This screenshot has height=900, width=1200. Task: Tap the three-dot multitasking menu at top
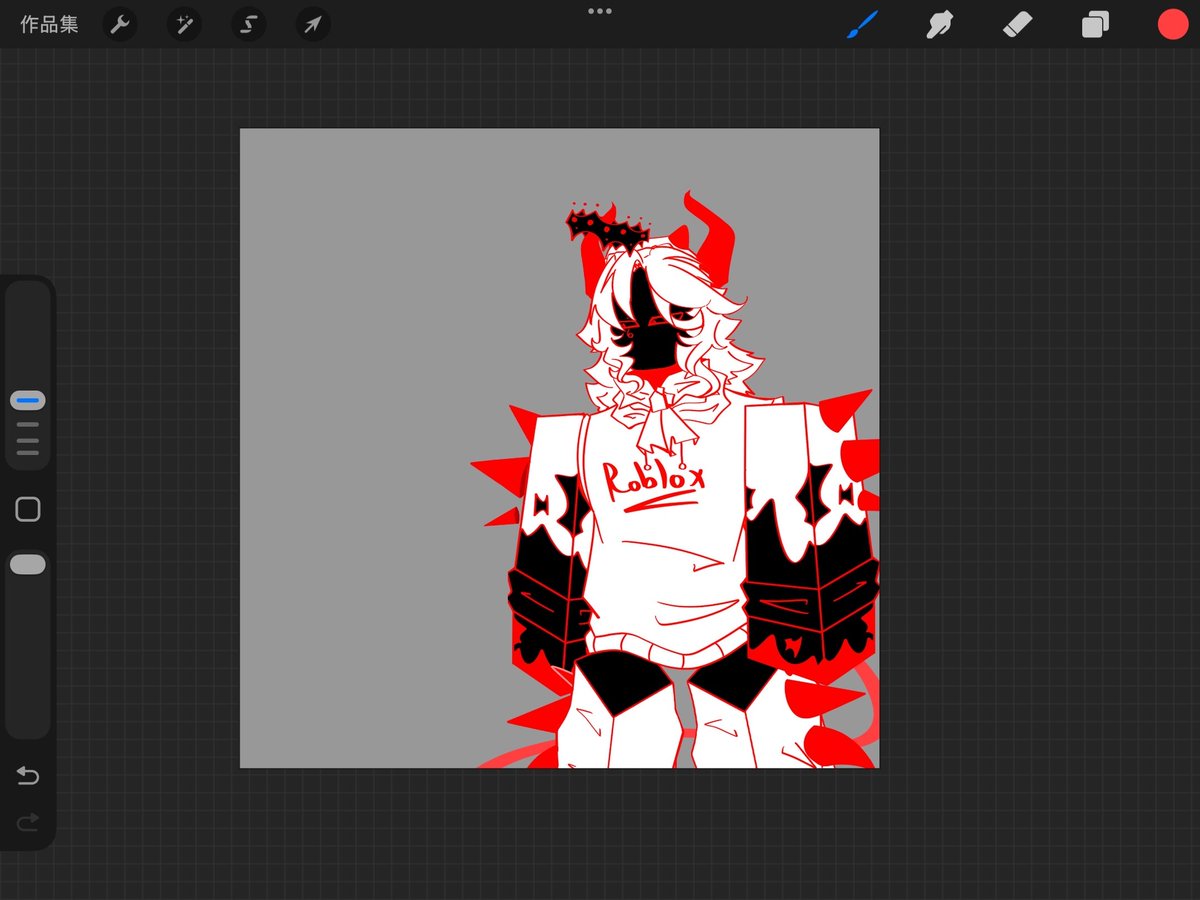(600, 11)
